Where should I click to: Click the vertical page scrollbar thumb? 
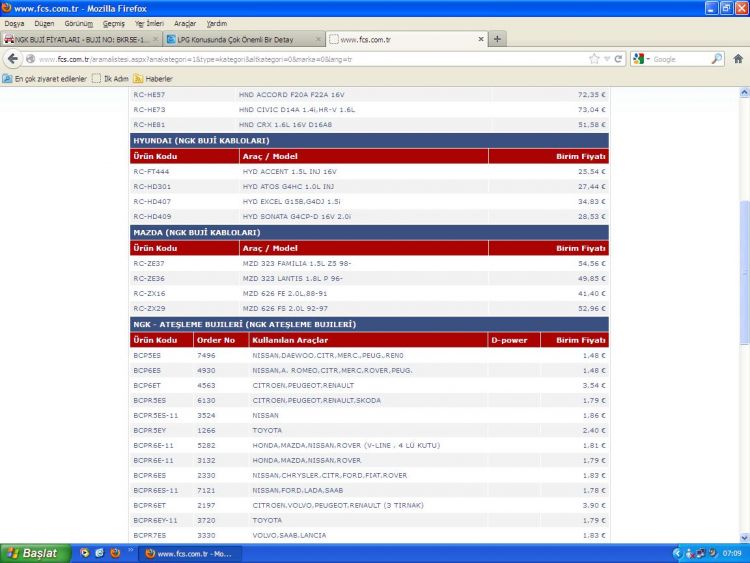click(744, 272)
